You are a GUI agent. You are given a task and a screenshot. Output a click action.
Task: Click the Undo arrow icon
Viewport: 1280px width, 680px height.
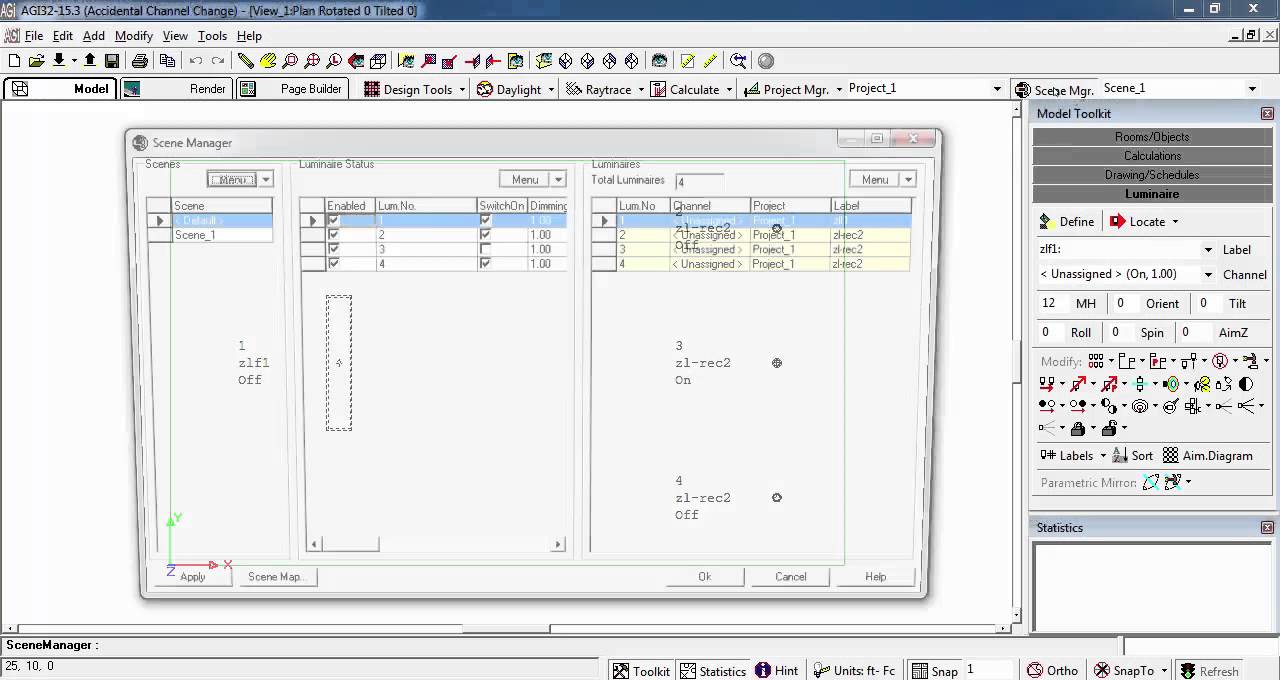click(196, 61)
